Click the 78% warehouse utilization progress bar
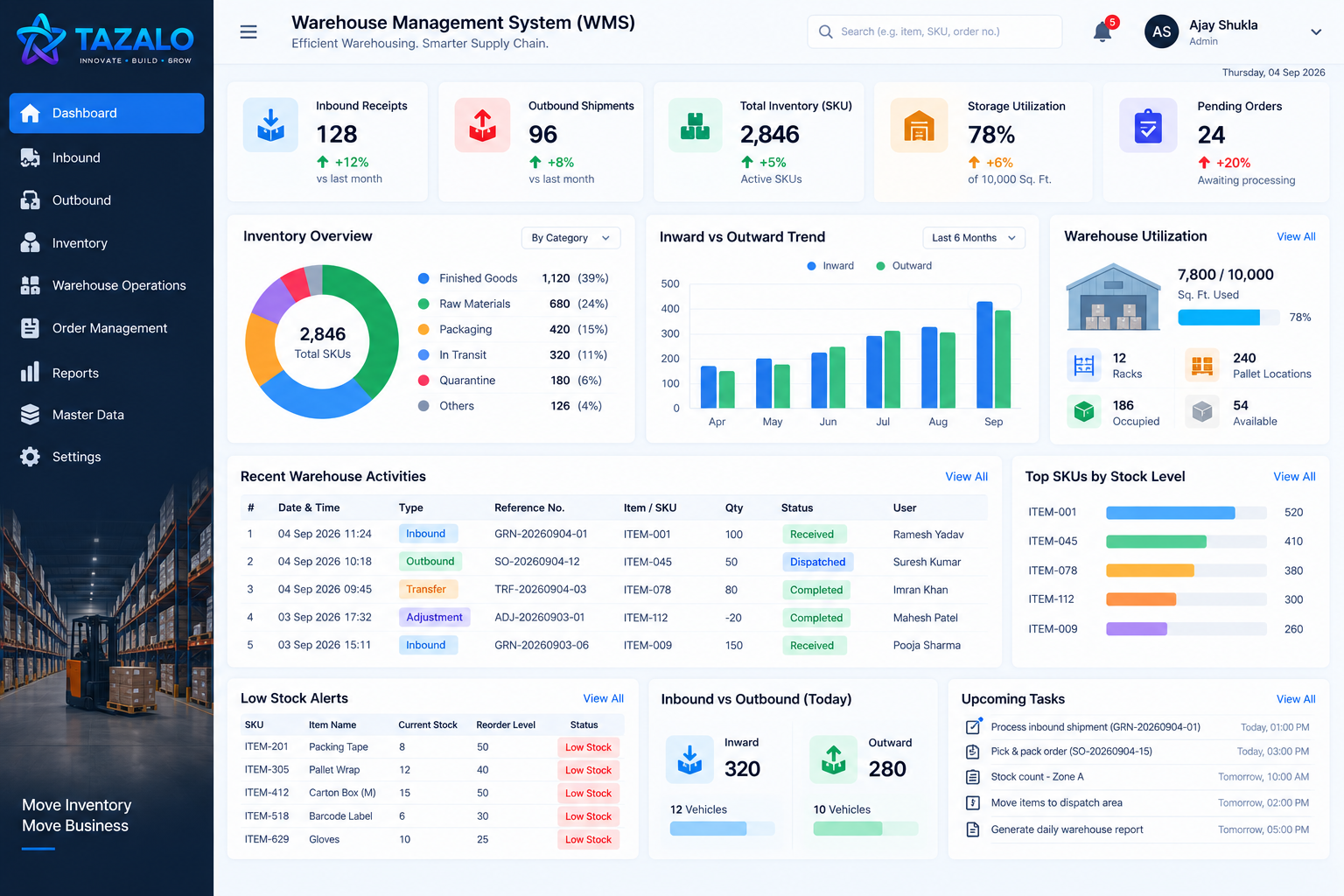This screenshot has height=896, width=1344. point(1229,318)
